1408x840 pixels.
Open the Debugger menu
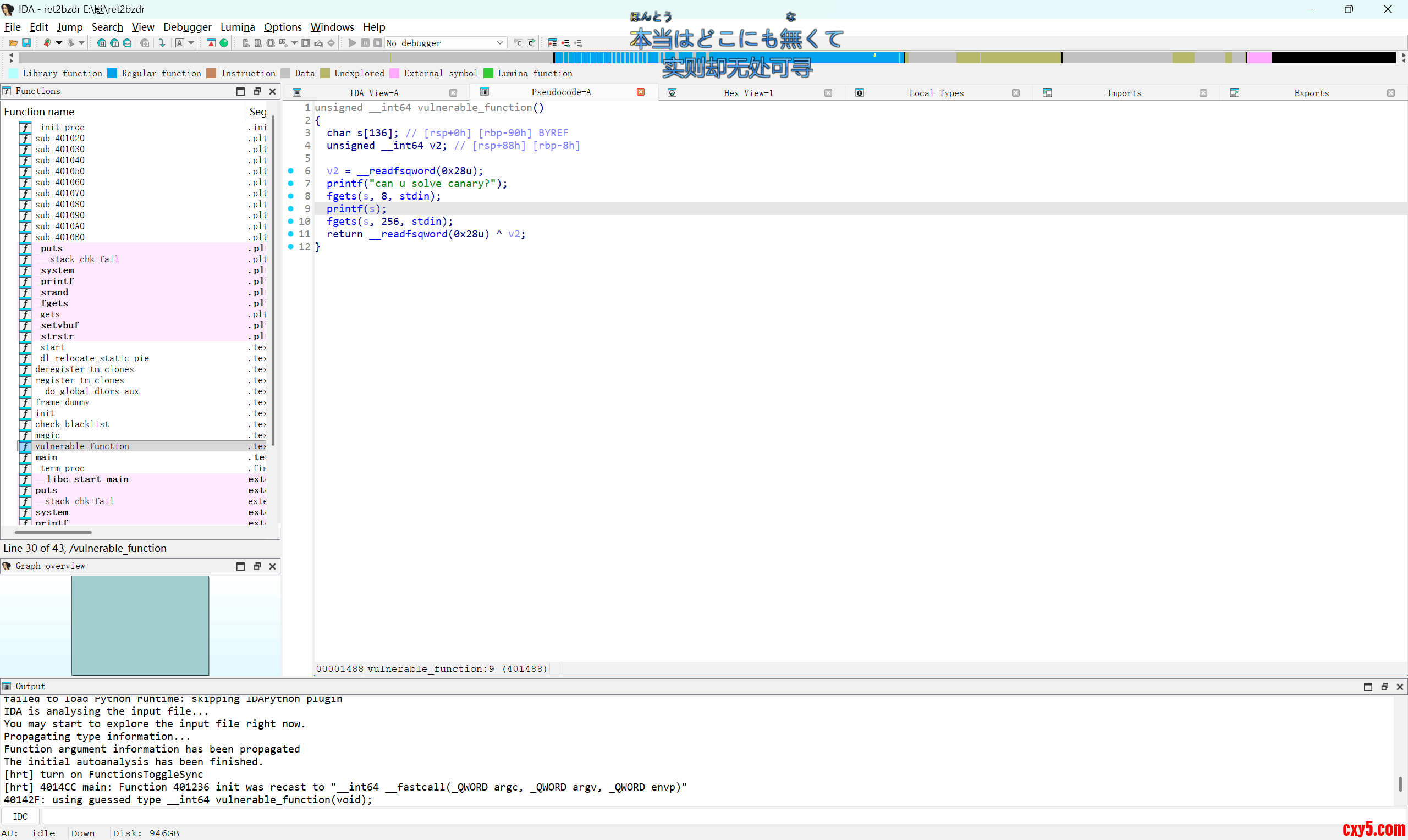tap(187, 27)
